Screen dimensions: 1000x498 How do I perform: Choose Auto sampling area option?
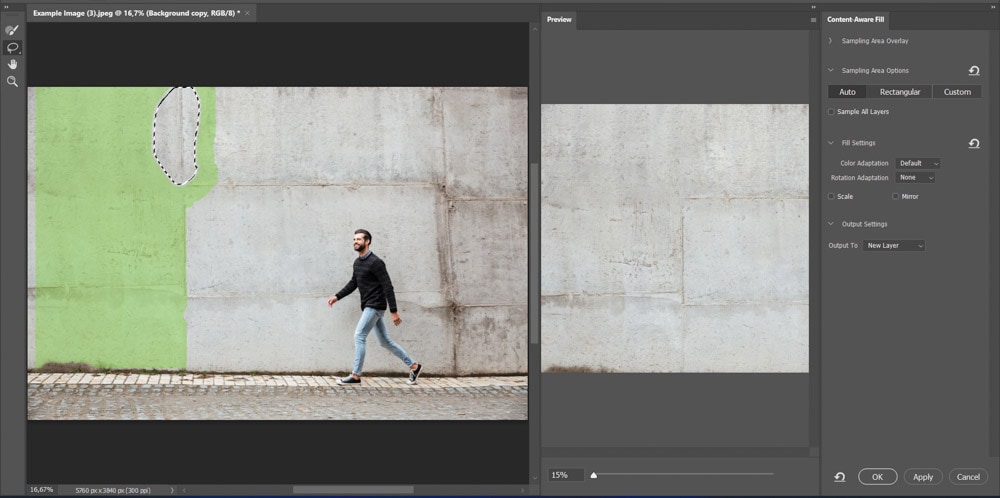847,92
